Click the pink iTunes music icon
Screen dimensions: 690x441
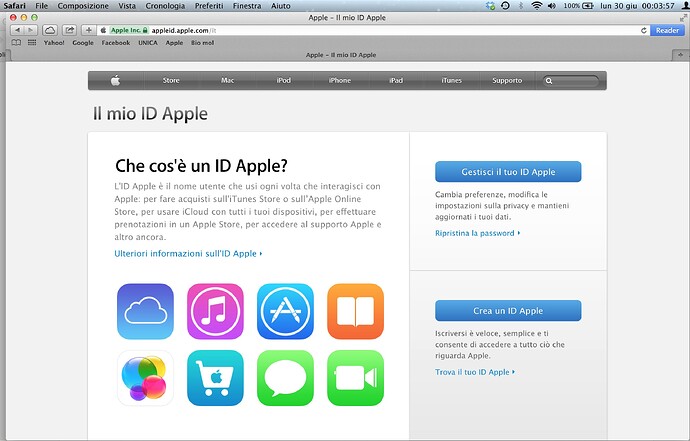point(215,311)
